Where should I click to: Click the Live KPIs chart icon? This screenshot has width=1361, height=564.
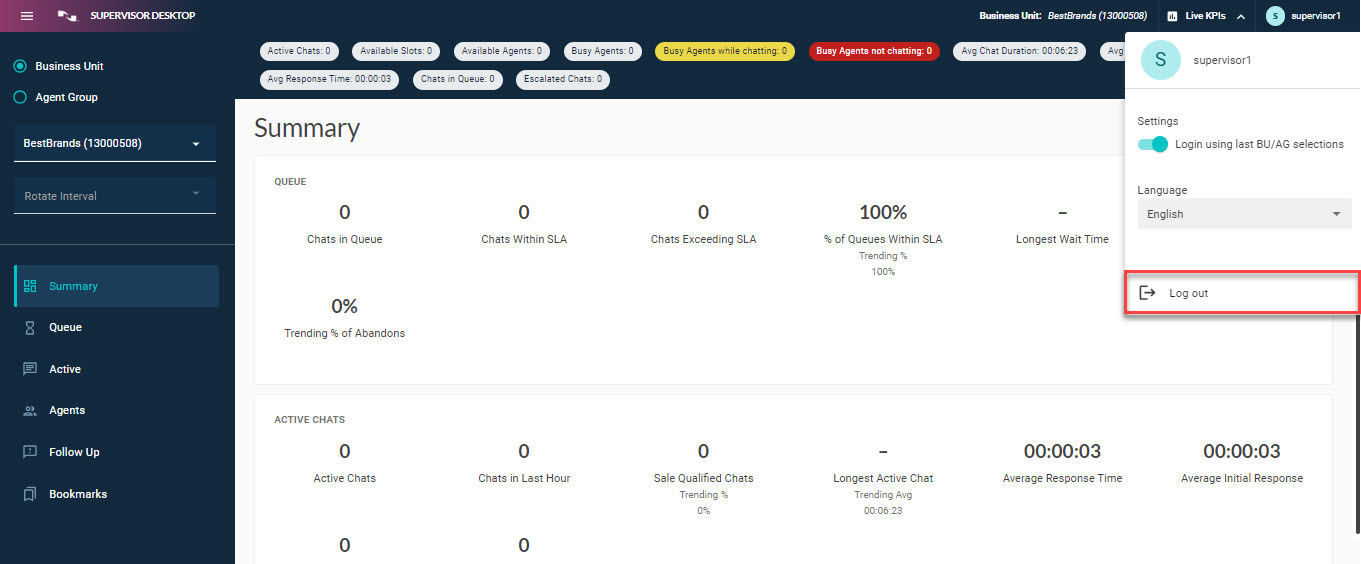coord(1172,16)
